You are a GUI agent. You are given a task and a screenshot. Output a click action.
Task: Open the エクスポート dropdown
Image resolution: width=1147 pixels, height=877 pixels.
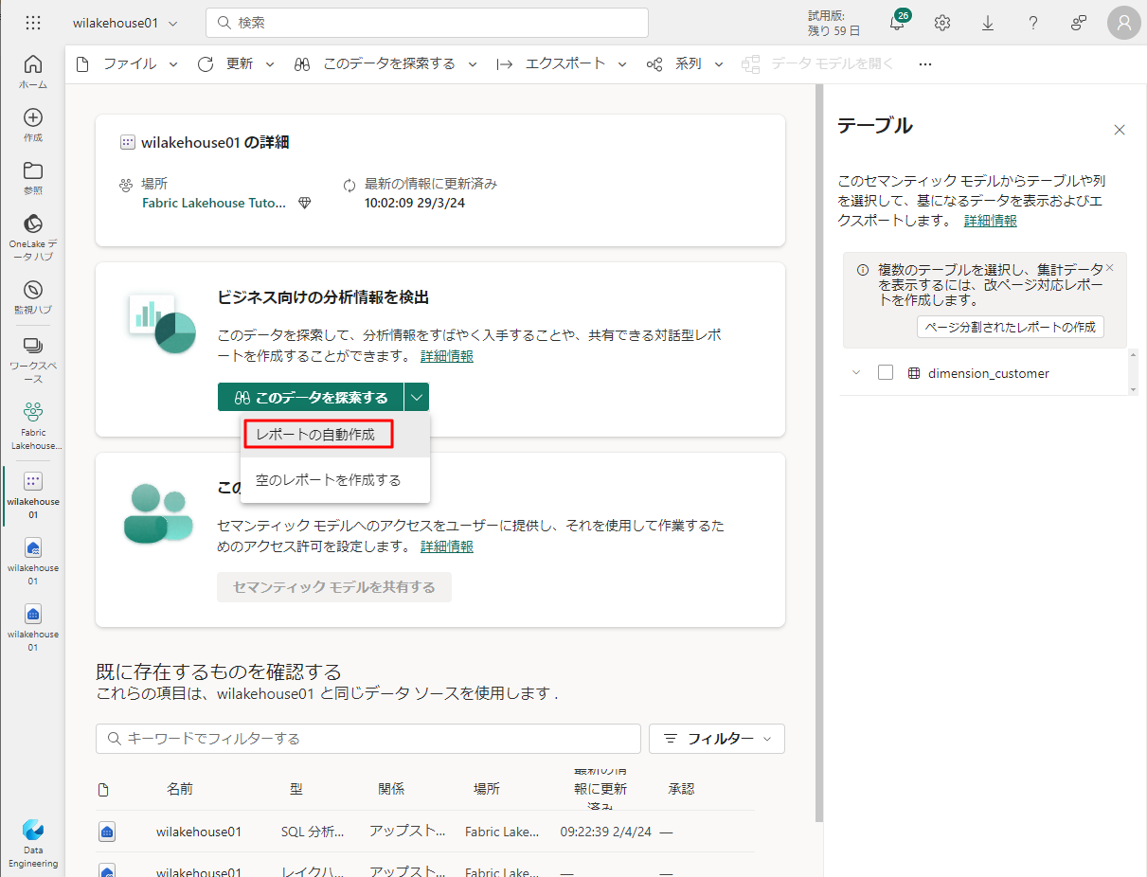(562, 64)
